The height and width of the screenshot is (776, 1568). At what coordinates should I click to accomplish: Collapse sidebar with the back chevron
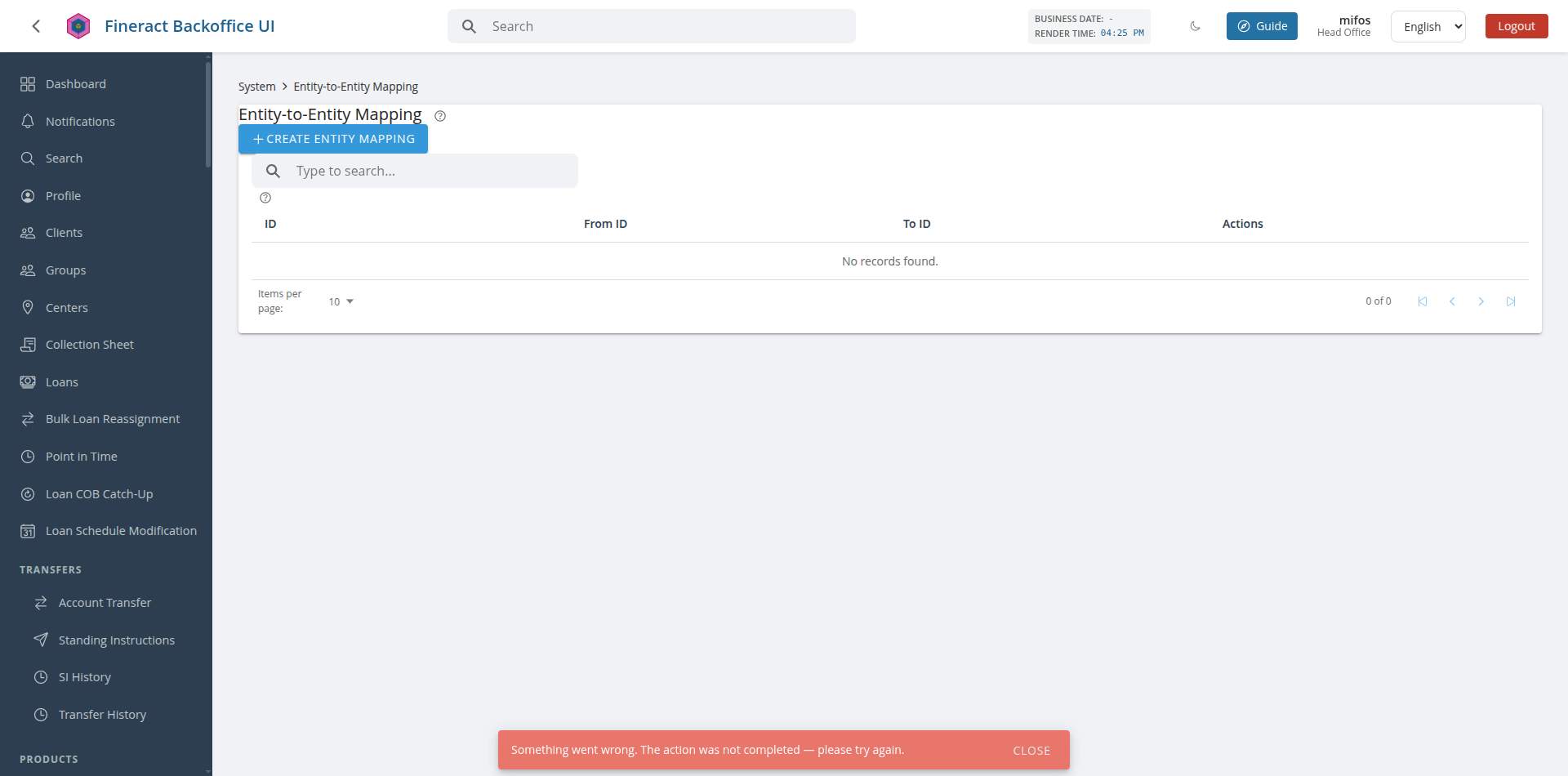pyautogui.click(x=36, y=26)
